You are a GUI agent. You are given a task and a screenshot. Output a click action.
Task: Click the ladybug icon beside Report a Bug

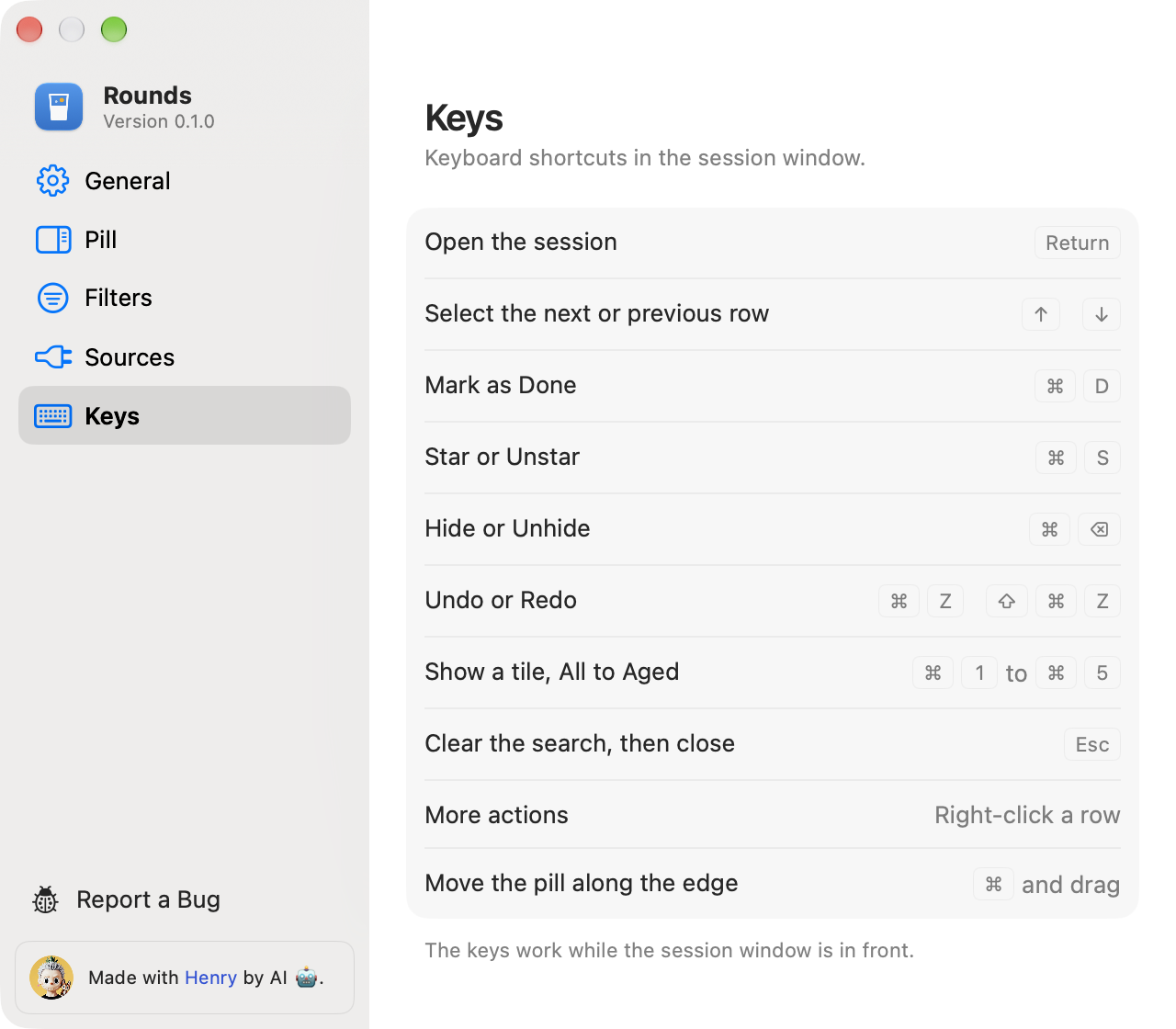(45, 899)
